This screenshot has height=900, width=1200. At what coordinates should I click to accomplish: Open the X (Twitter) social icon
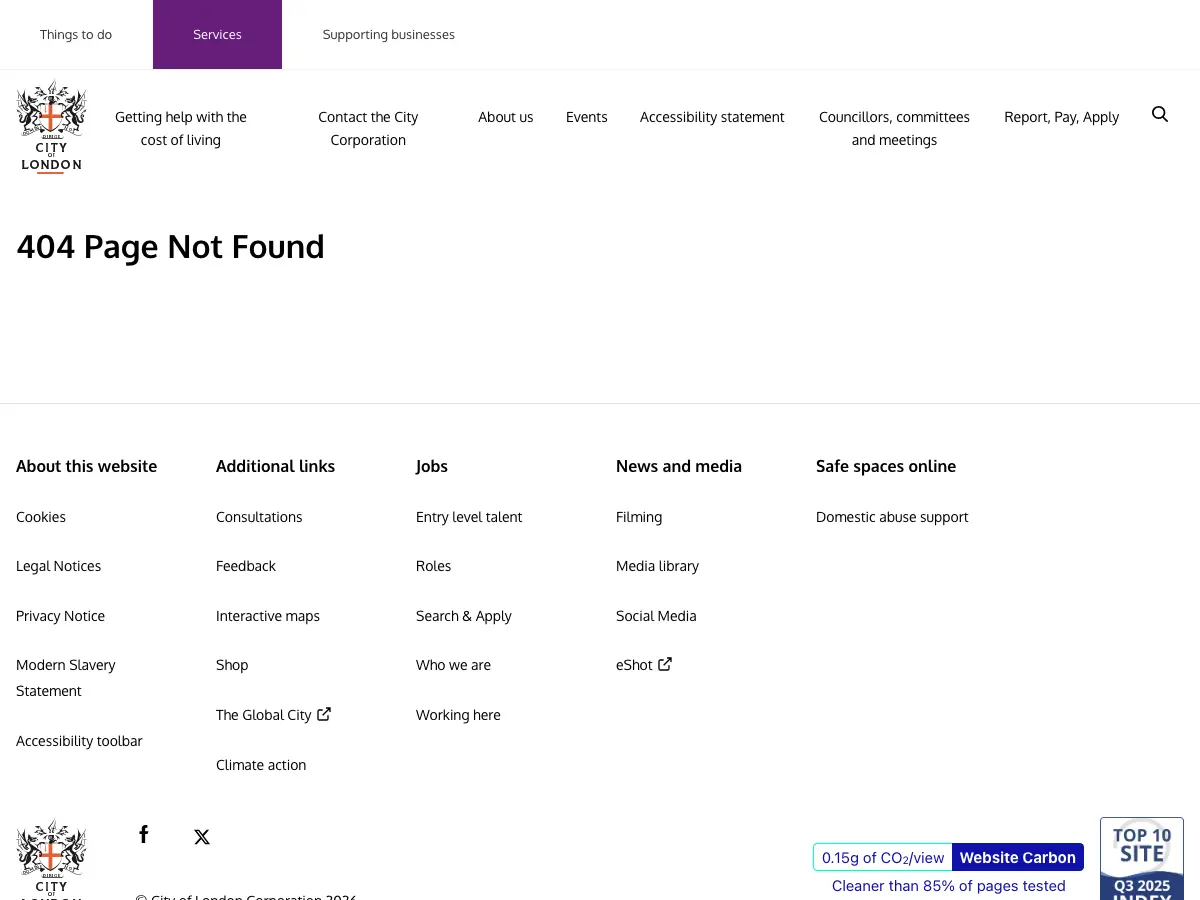tap(202, 837)
